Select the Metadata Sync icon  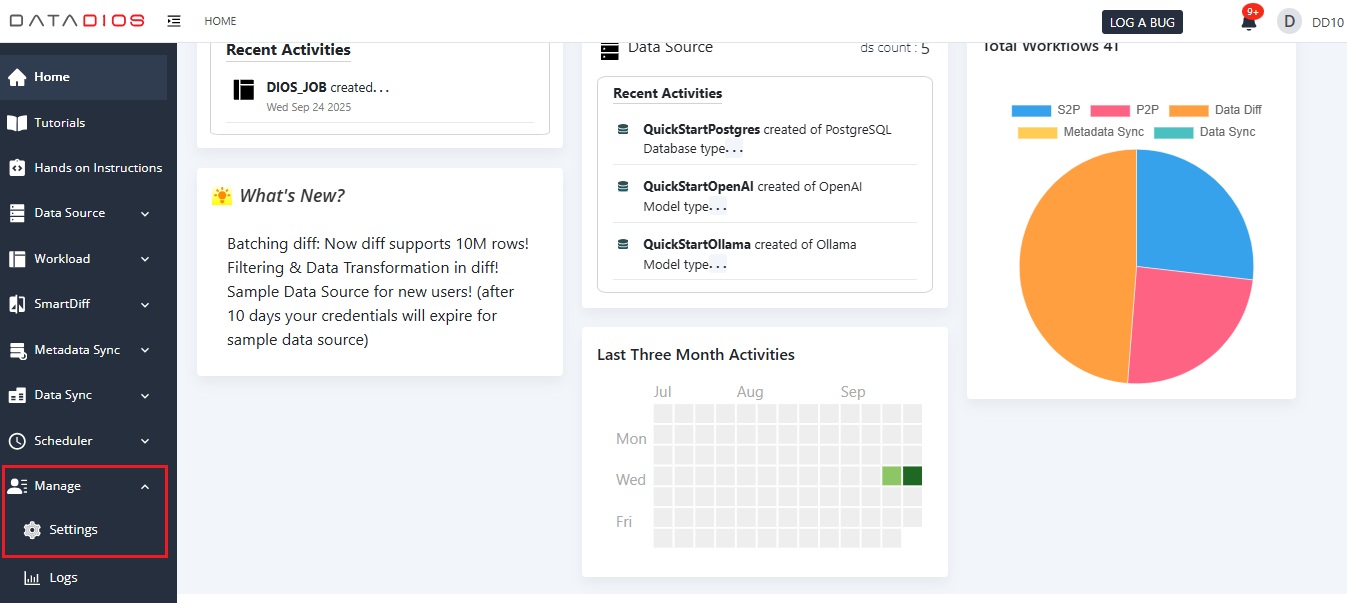(16, 349)
